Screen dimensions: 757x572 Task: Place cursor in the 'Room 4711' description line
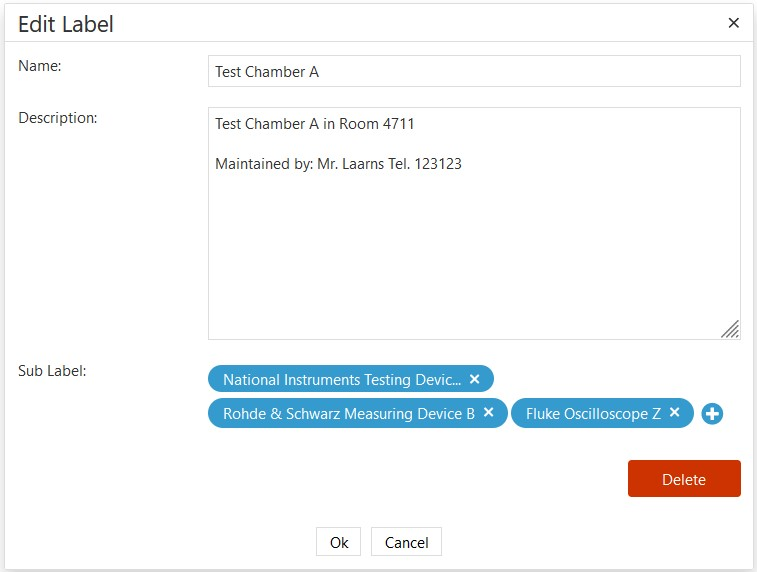tap(315, 124)
